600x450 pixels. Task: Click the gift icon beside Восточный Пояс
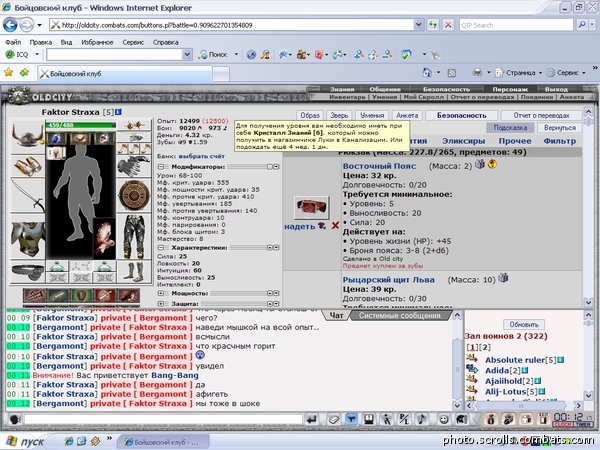point(479,164)
